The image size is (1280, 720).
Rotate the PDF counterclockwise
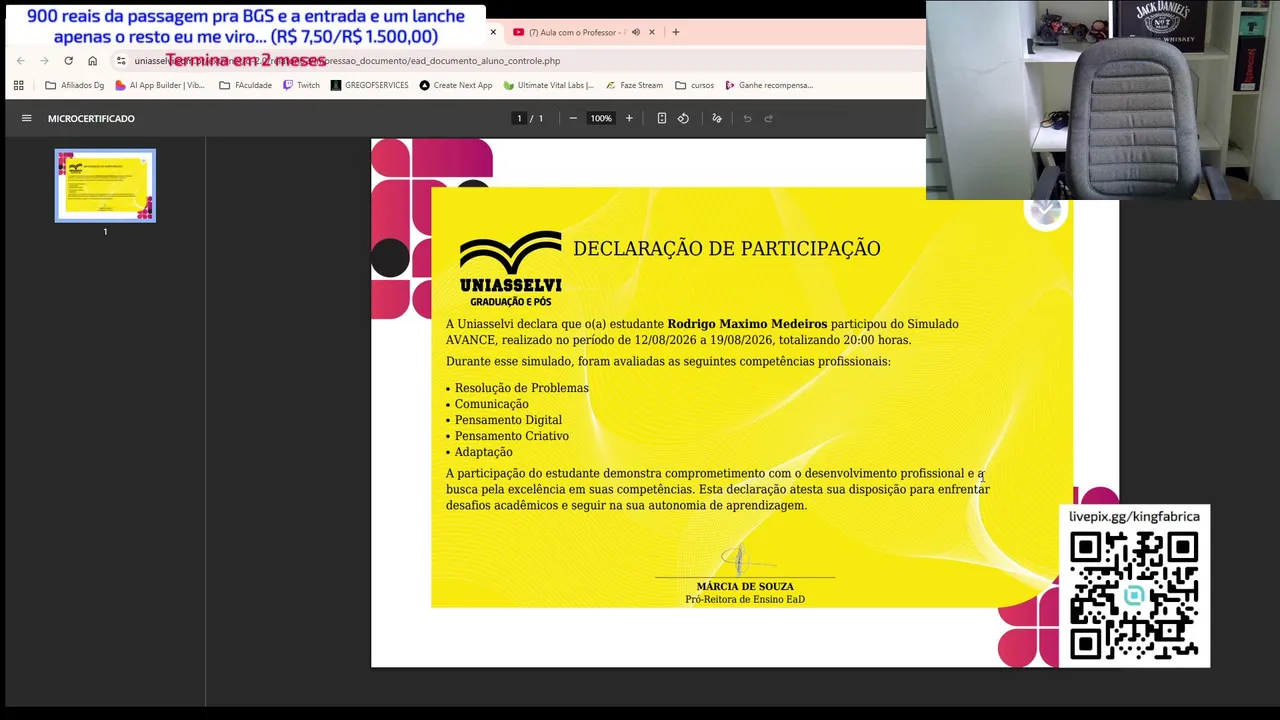point(683,118)
